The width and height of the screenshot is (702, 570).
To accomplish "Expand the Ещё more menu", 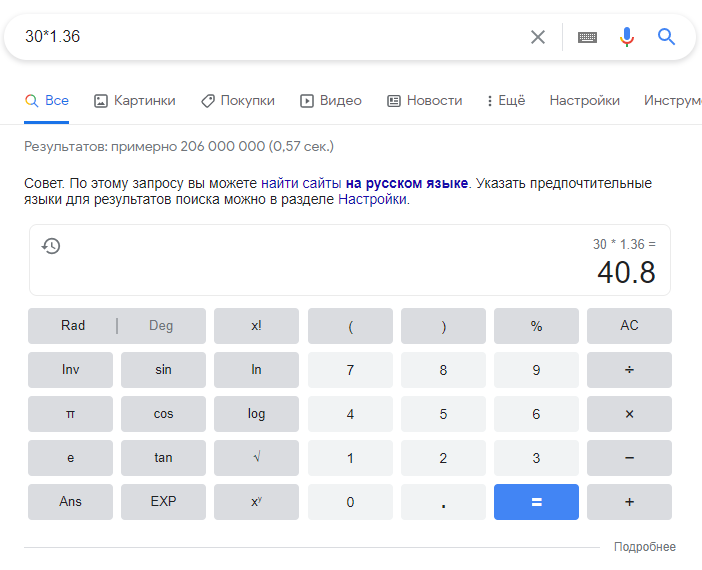I will tap(506, 100).
